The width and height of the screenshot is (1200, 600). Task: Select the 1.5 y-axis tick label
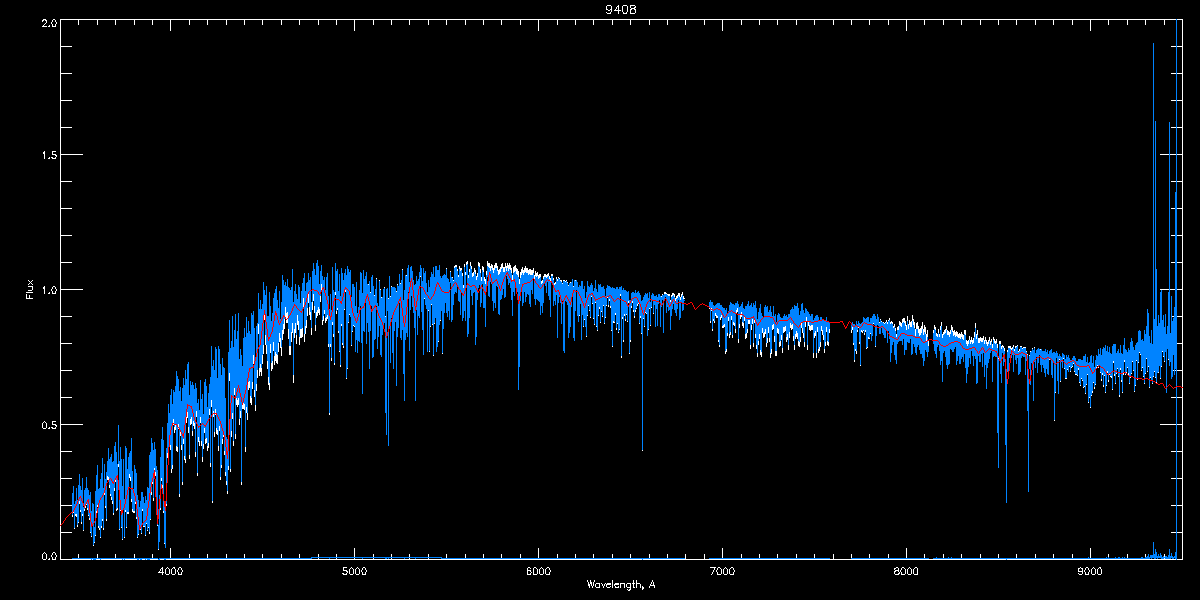[x=47, y=156]
